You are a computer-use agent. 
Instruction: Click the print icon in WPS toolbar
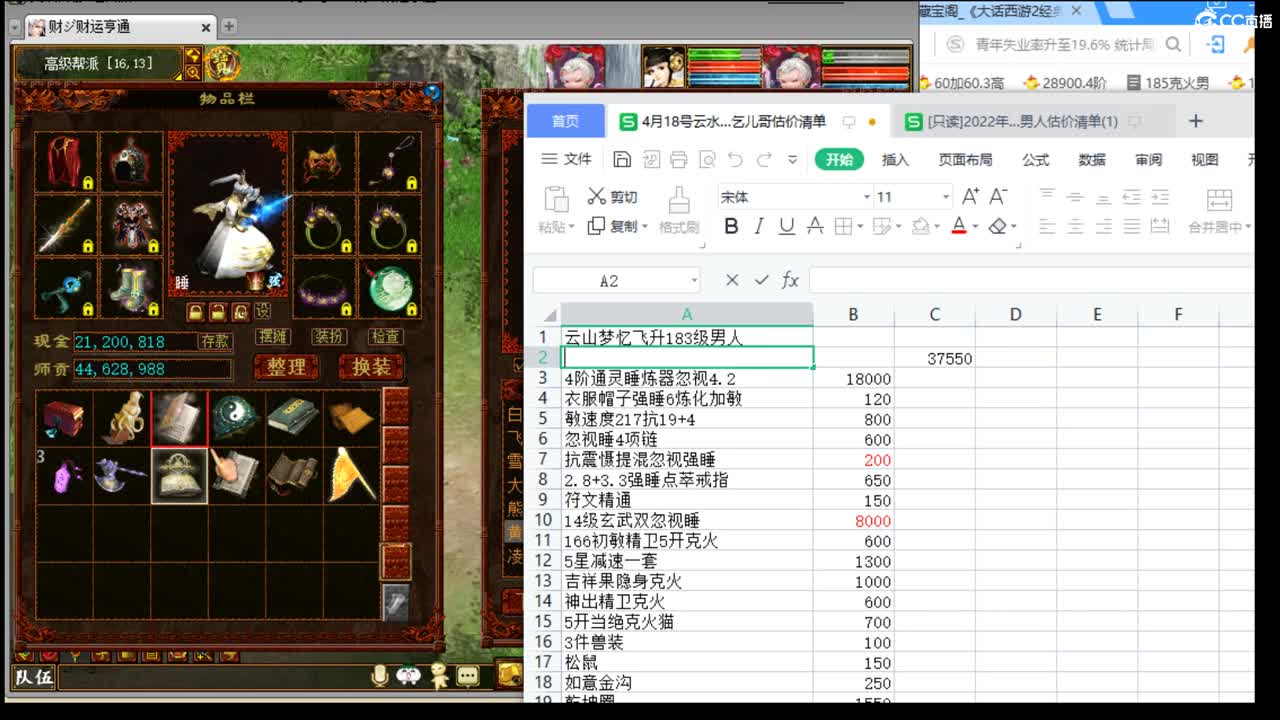(679, 159)
